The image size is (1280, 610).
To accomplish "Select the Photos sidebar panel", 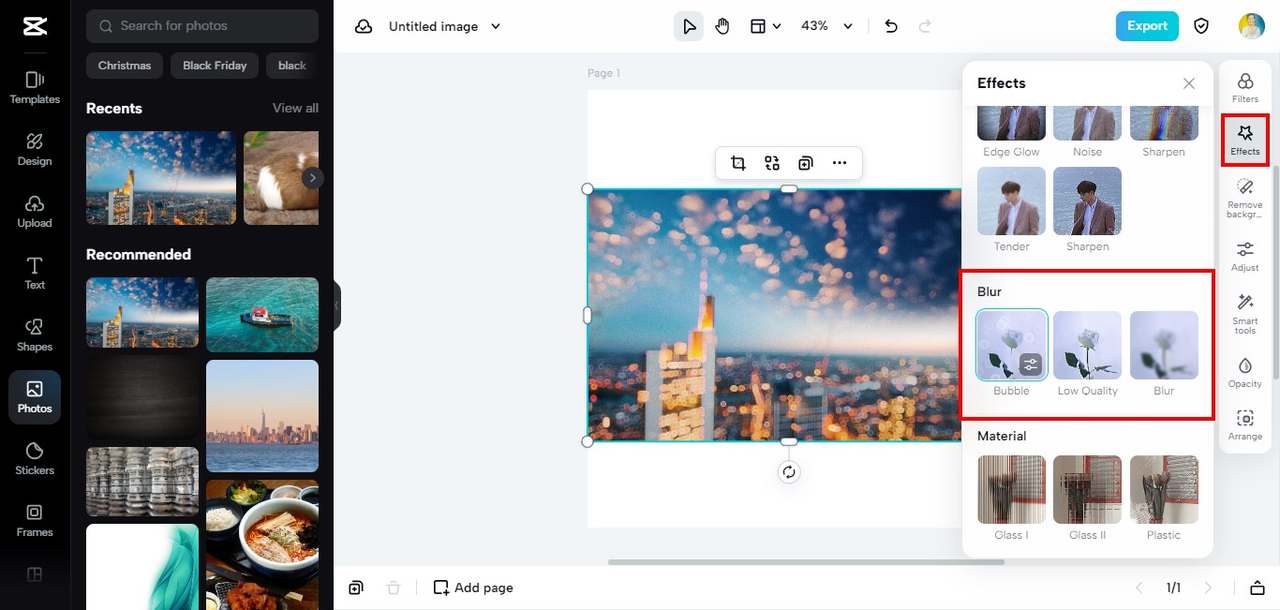I will (34, 397).
